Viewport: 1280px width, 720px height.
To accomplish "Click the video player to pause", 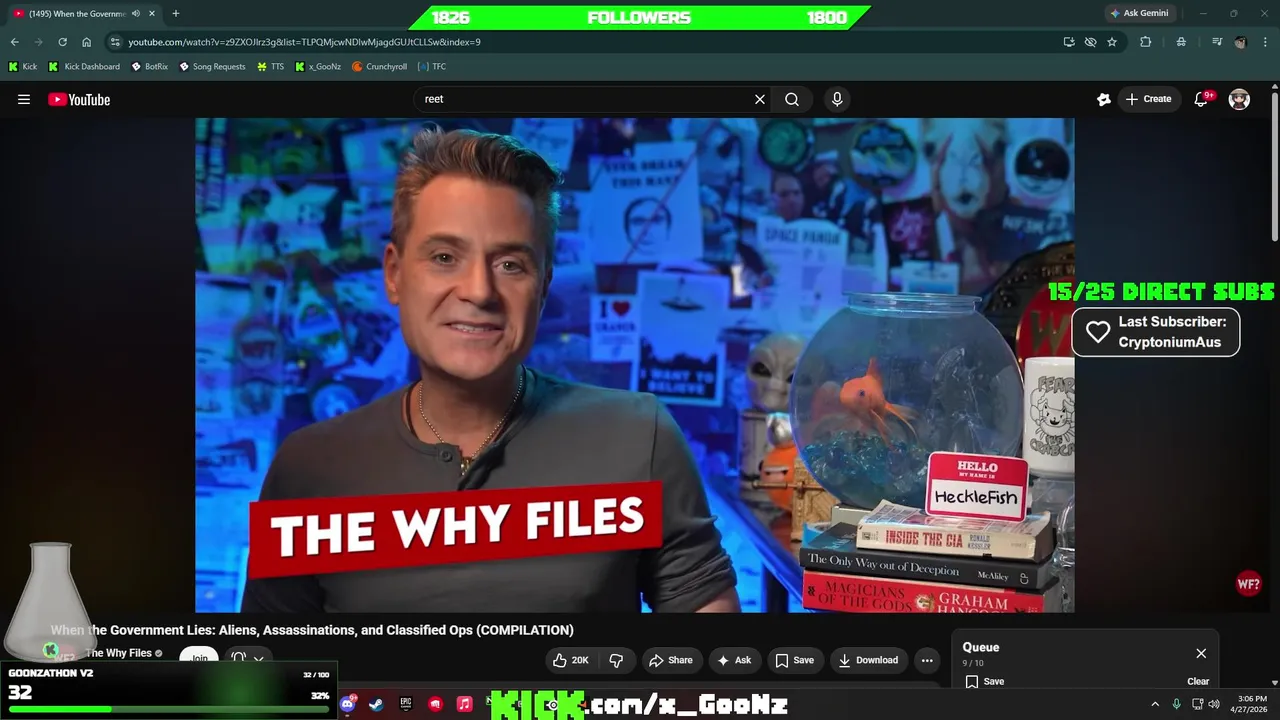I will click(634, 365).
